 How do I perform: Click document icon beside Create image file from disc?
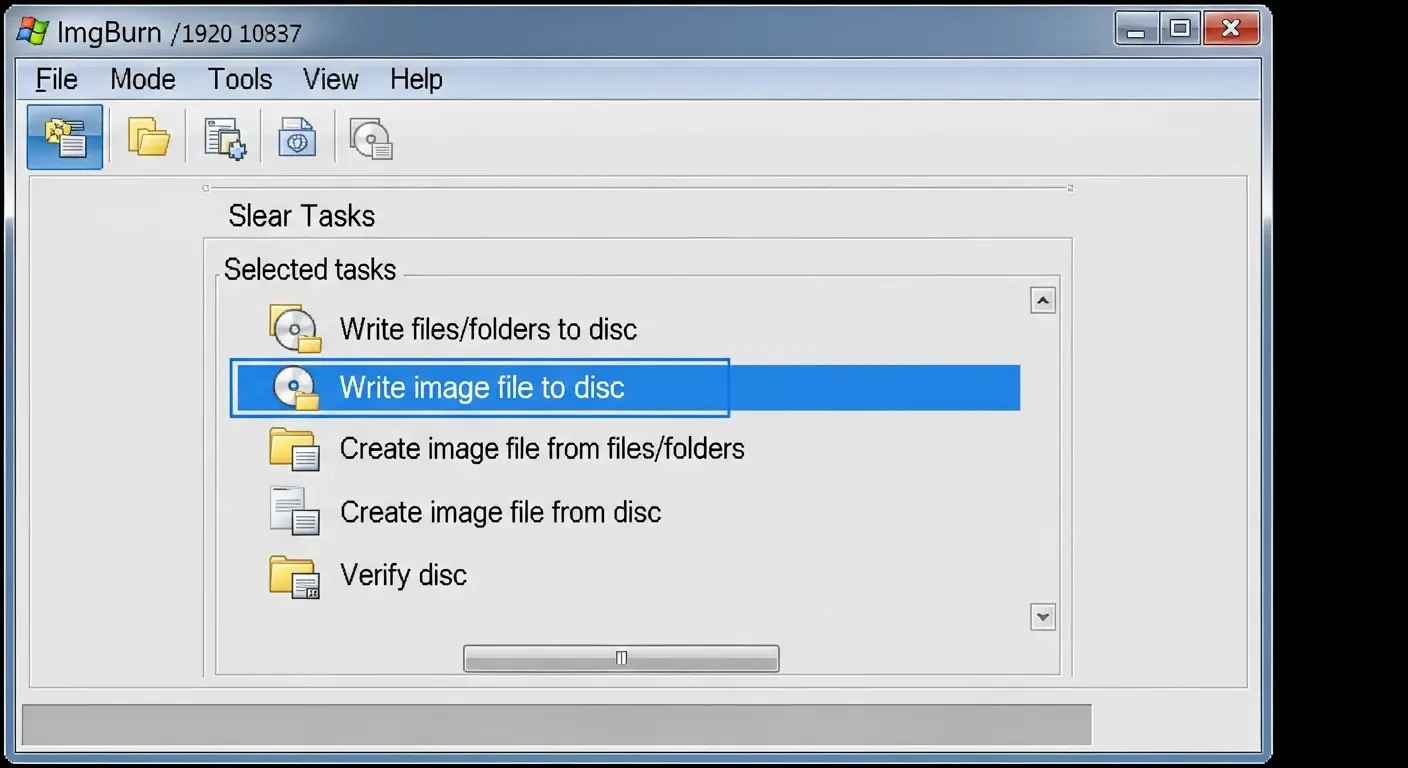(x=295, y=511)
